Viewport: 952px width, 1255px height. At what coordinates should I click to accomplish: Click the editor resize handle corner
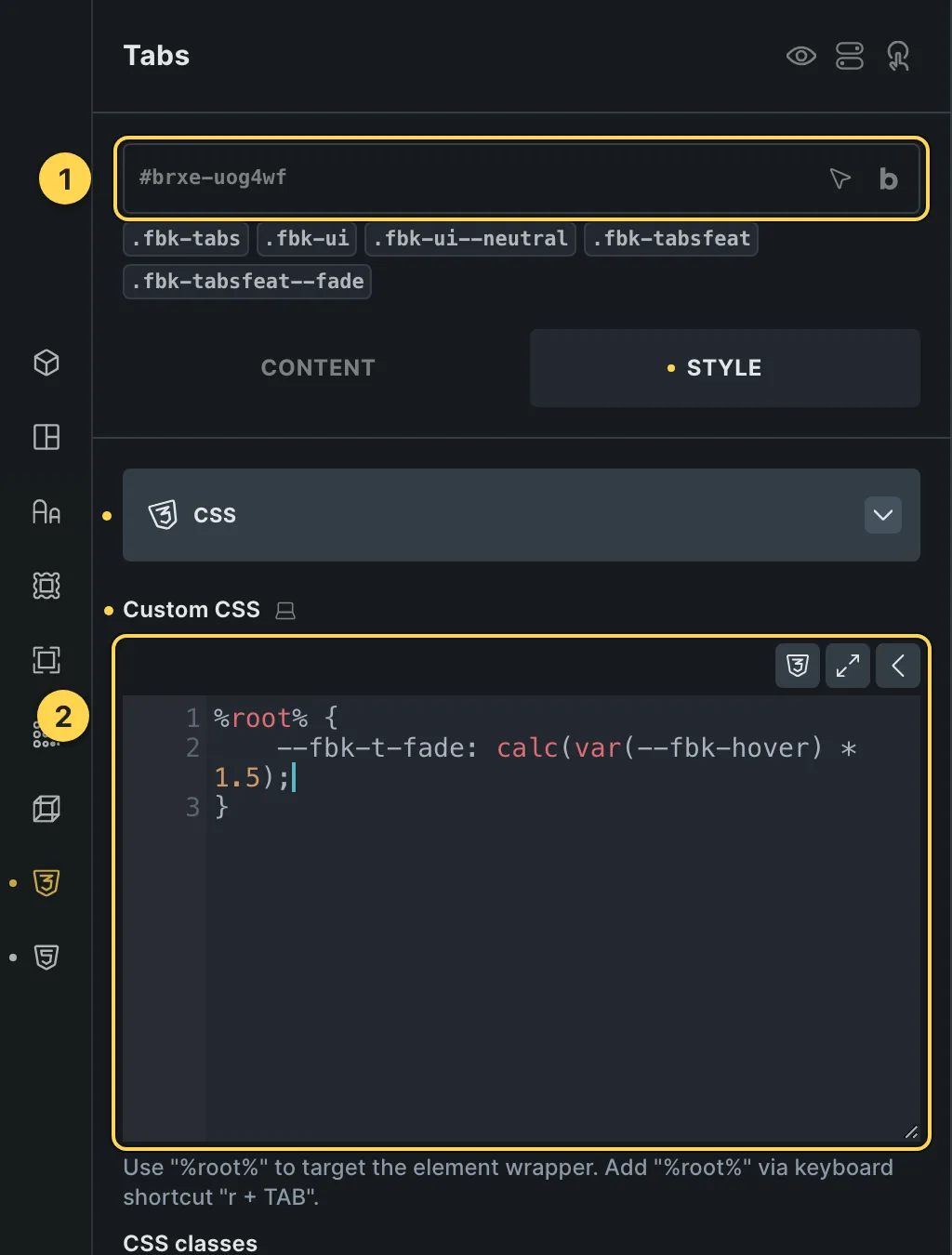click(911, 1131)
